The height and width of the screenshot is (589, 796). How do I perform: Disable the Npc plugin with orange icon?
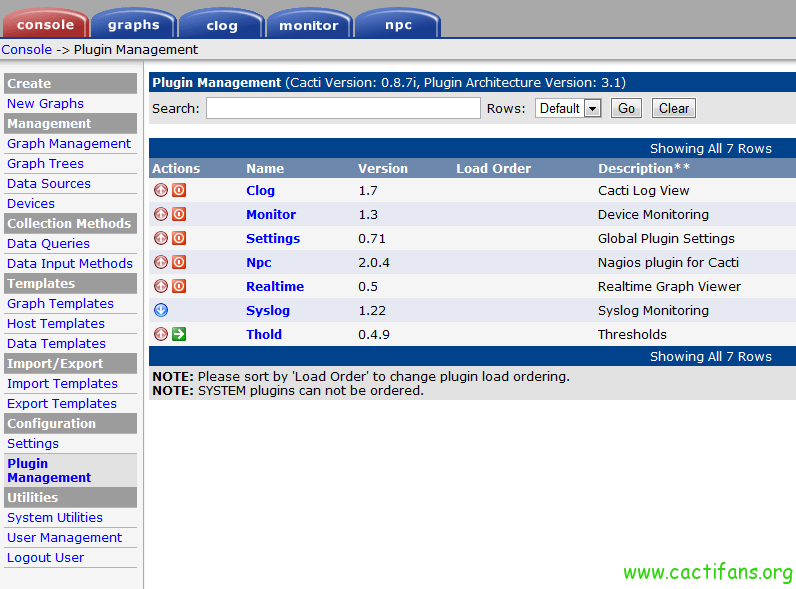tap(179, 262)
